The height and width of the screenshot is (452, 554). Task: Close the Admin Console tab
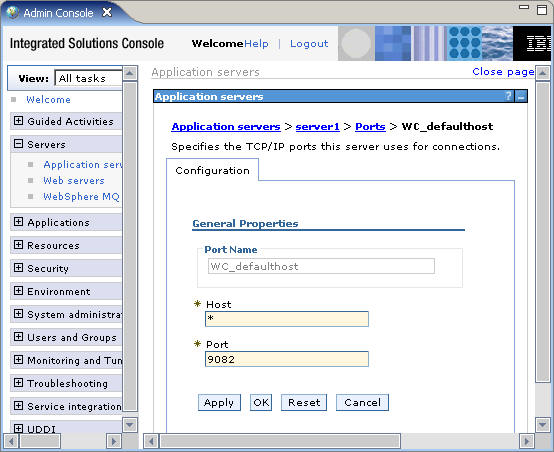pos(107,13)
